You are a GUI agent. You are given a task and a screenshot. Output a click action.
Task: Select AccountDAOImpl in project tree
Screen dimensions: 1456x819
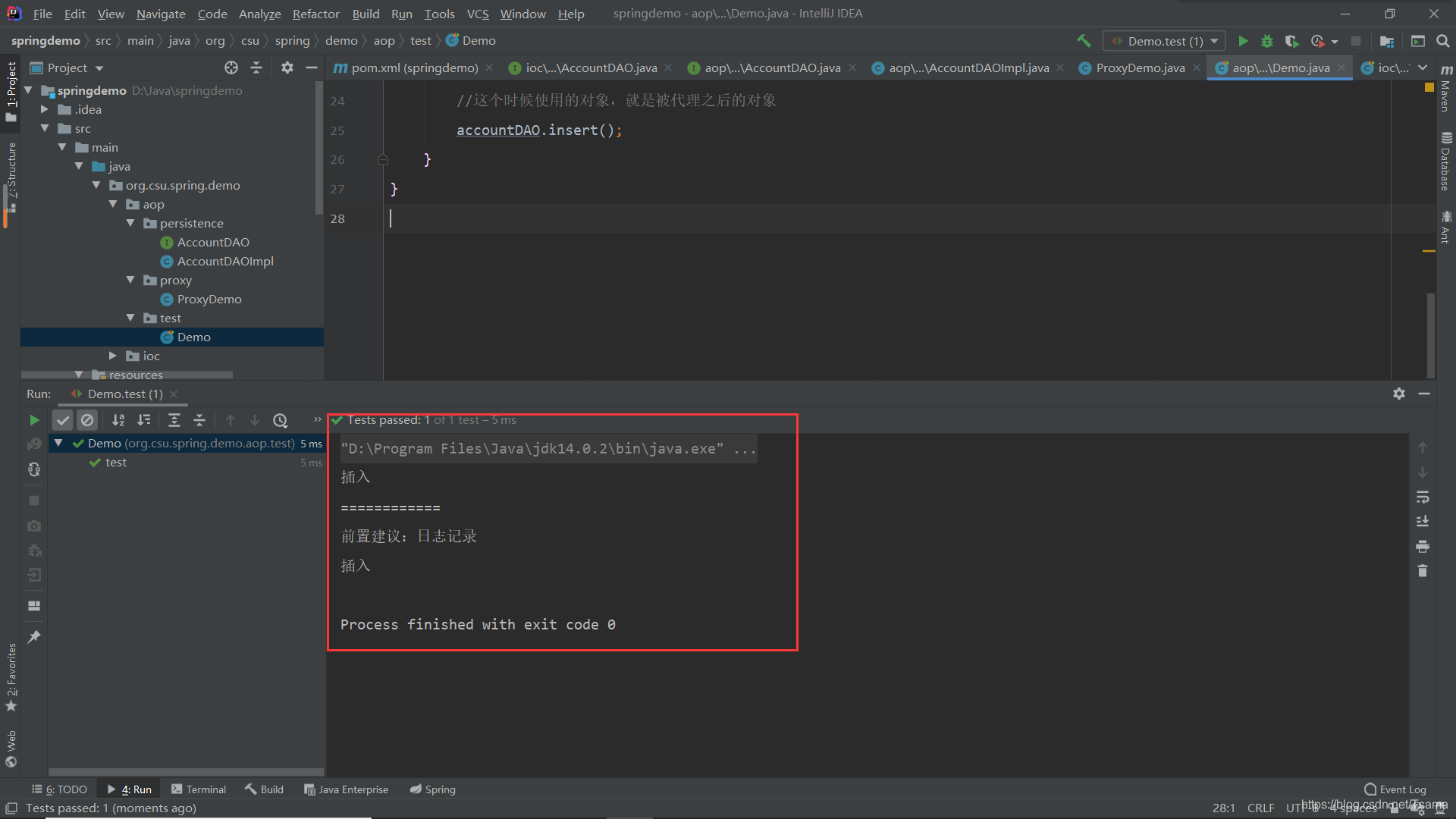[225, 261]
